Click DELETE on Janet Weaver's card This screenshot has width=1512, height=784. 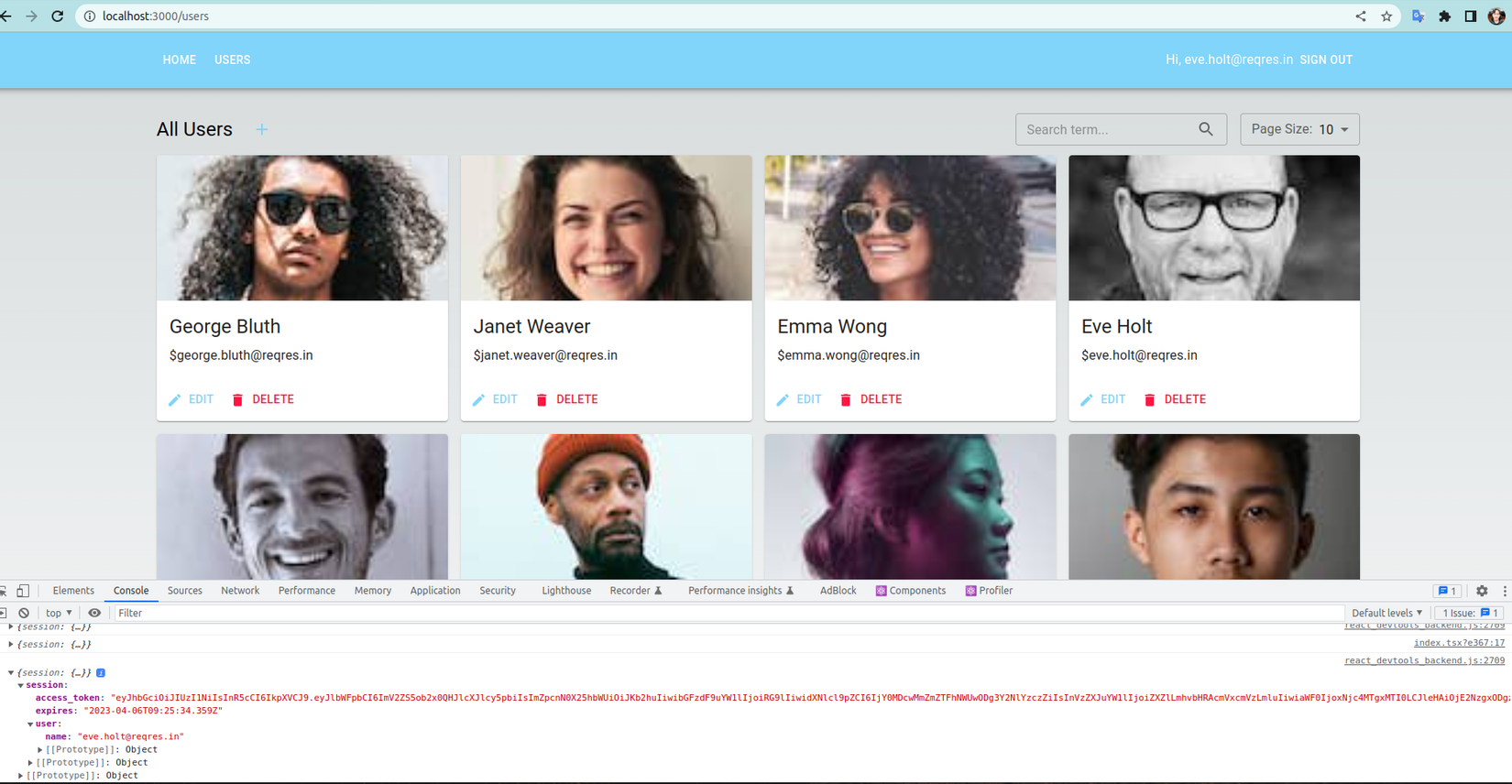tap(567, 399)
